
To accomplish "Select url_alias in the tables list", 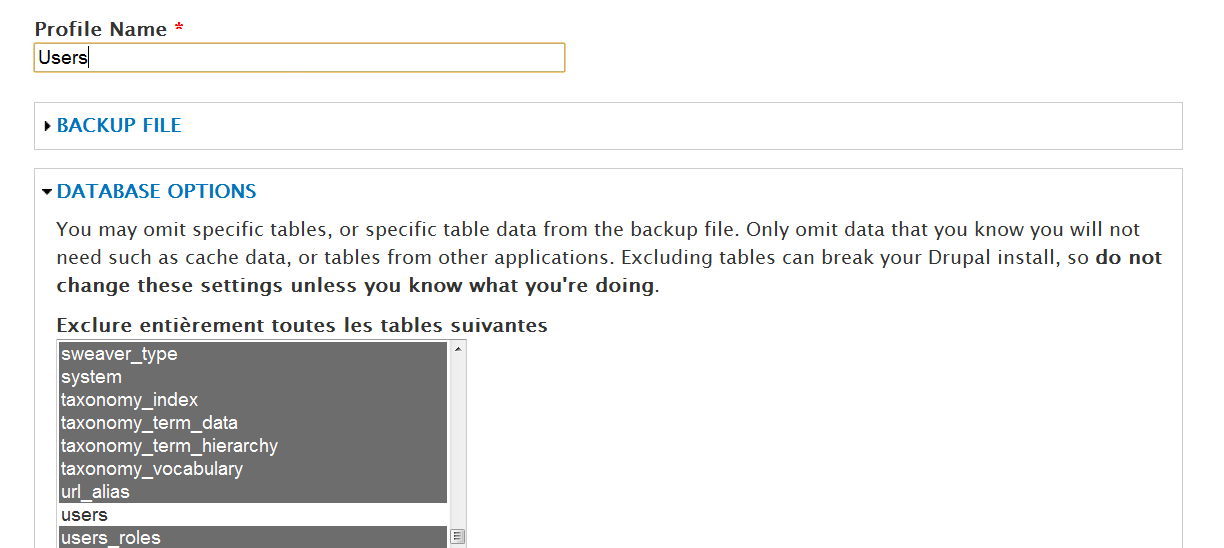I will 95,492.
